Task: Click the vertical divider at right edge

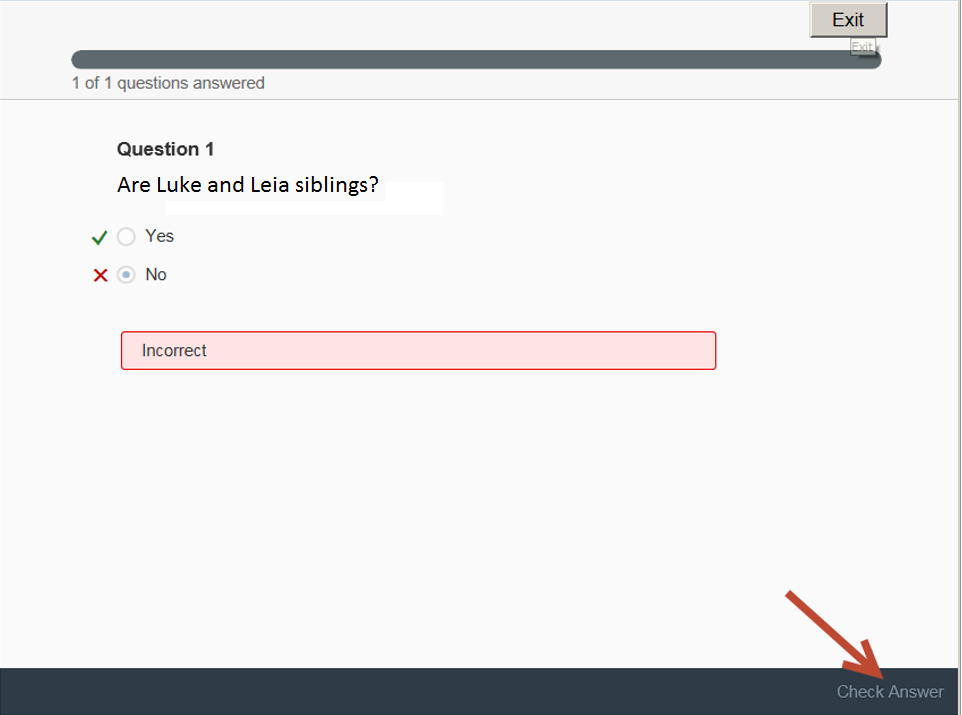Action: point(959,357)
